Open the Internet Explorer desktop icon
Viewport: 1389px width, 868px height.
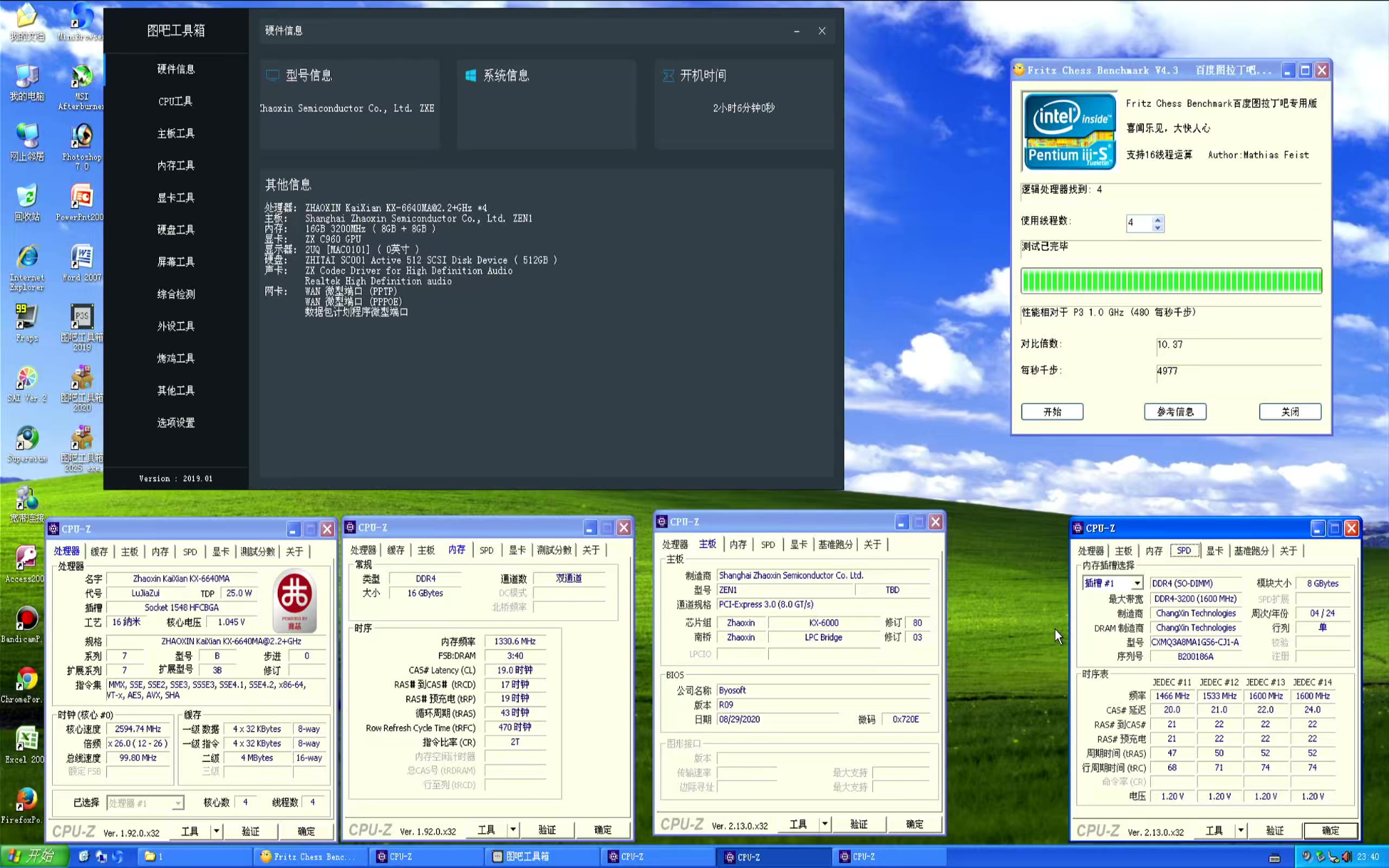(27, 267)
